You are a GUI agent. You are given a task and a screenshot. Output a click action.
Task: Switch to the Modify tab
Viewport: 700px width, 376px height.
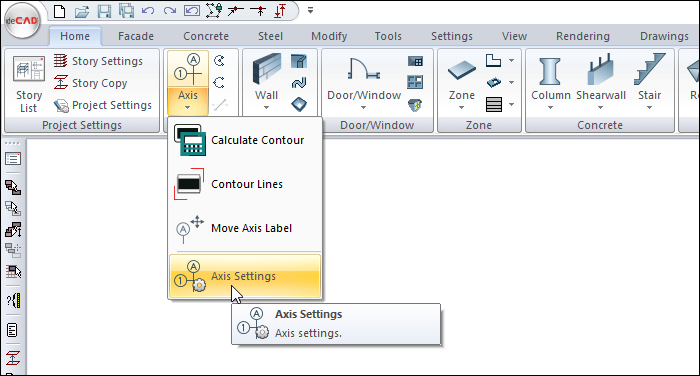(329, 36)
